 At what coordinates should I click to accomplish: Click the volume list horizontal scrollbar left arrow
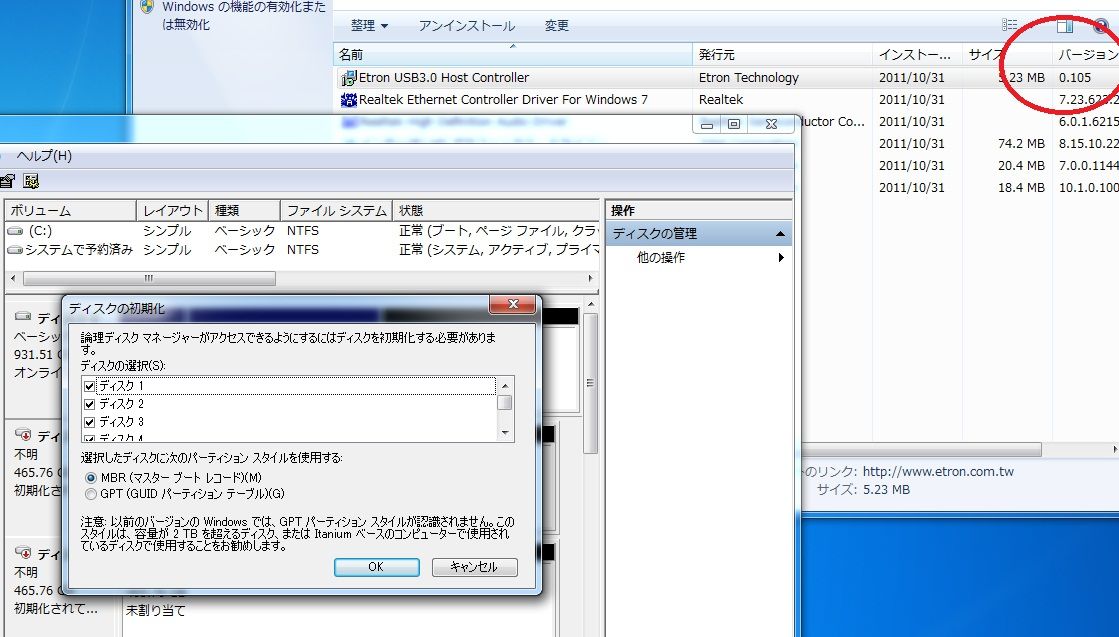tap(14, 278)
